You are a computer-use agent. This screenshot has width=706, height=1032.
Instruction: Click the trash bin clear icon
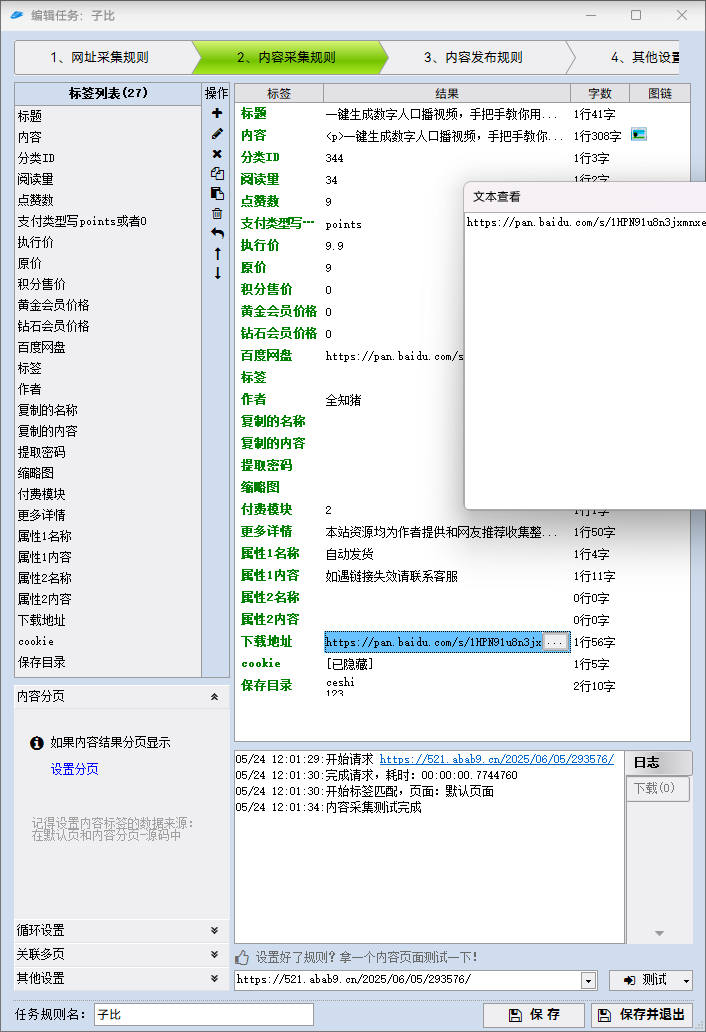[x=217, y=213]
